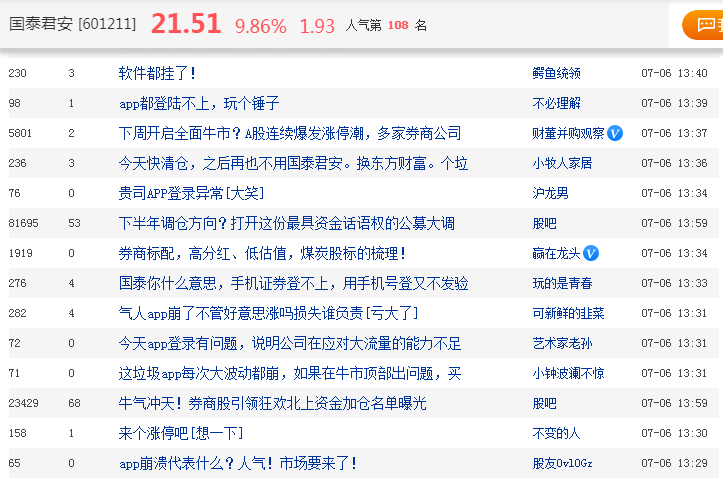Image resolution: width=723 pixels, height=481 pixels.
Task: Open the post 下周开启全面牛市?A股连续爆发涨停潮
Action: coord(290,133)
